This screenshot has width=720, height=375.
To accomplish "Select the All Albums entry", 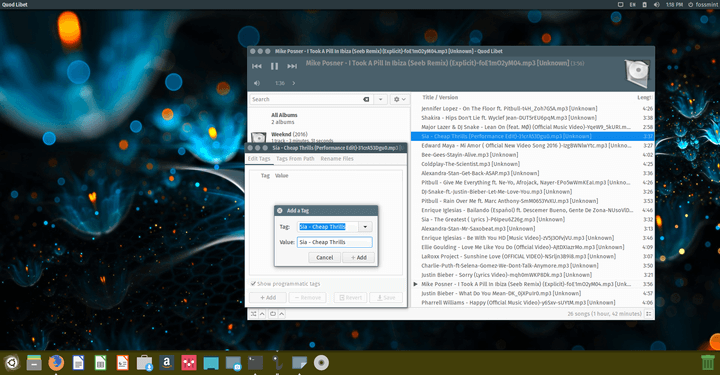I will click(328, 118).
